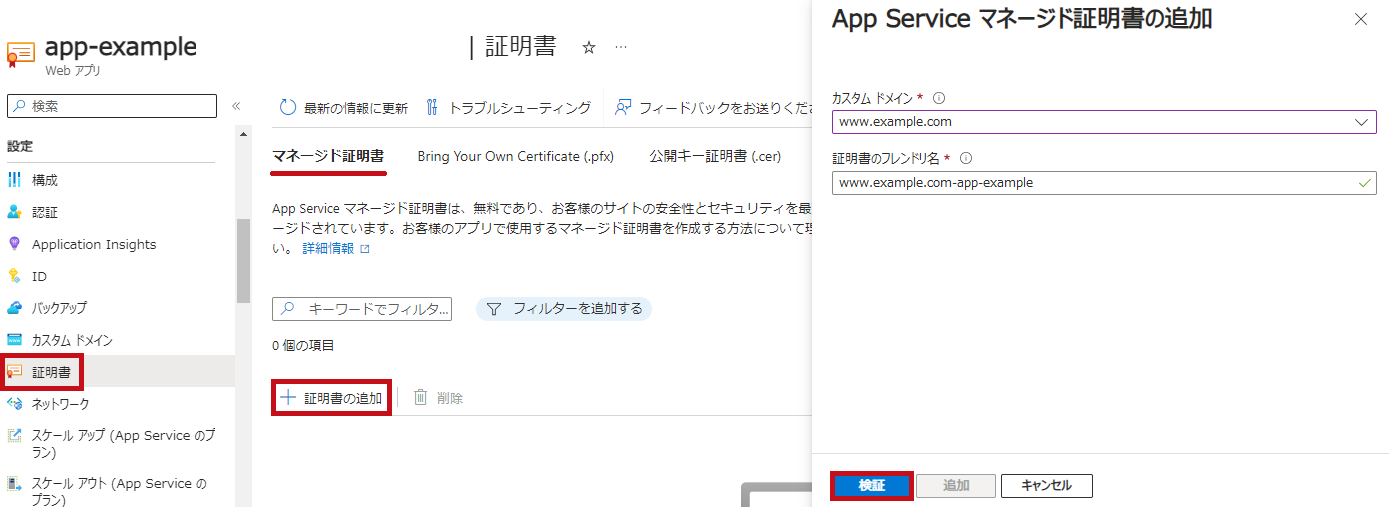The height and width of the screenshot is (507, 1389).
Task: Click the 検索 box in sidebar
Action: (x=112, y=106)
